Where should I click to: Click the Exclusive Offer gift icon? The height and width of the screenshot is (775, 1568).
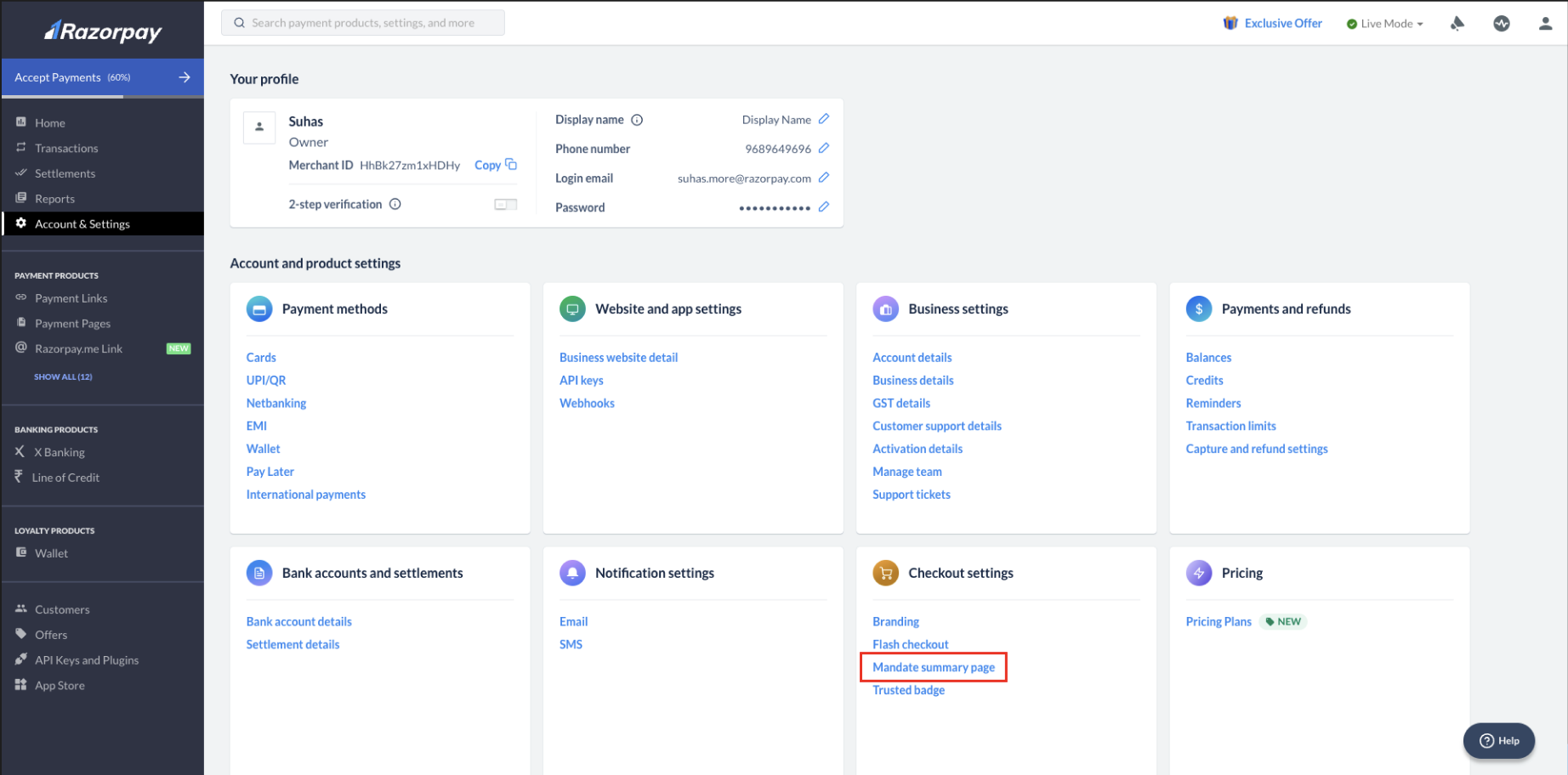(x=1230, y=23)
